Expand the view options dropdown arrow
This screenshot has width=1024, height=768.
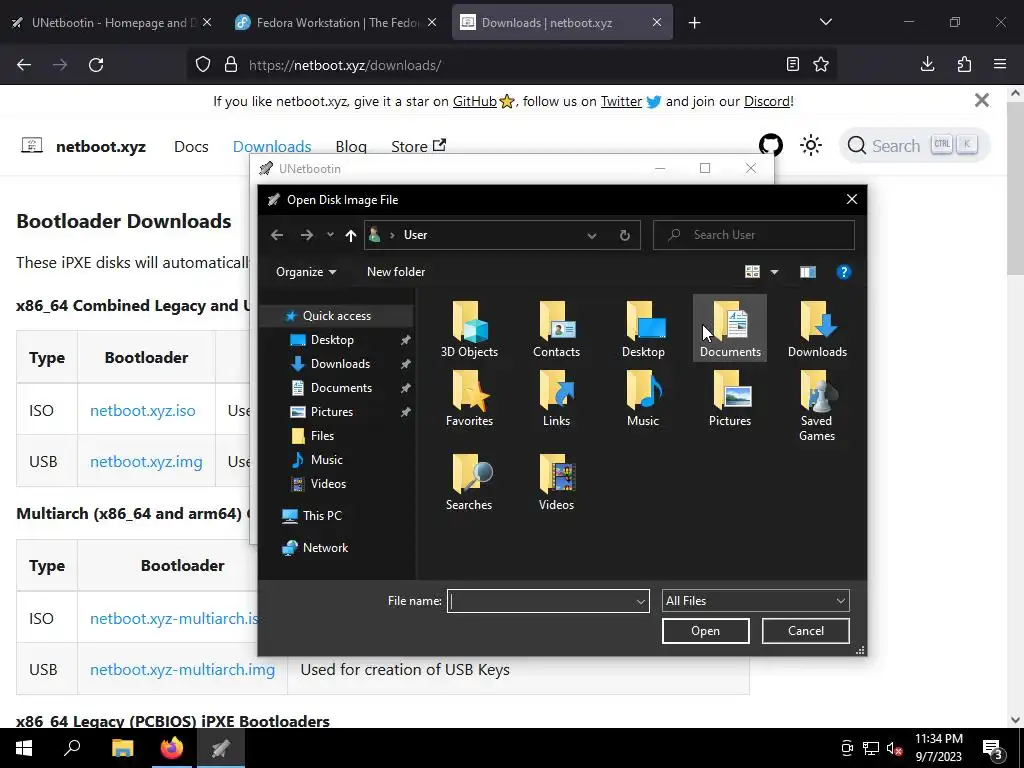pyautogui.click(x=775, y=272)
